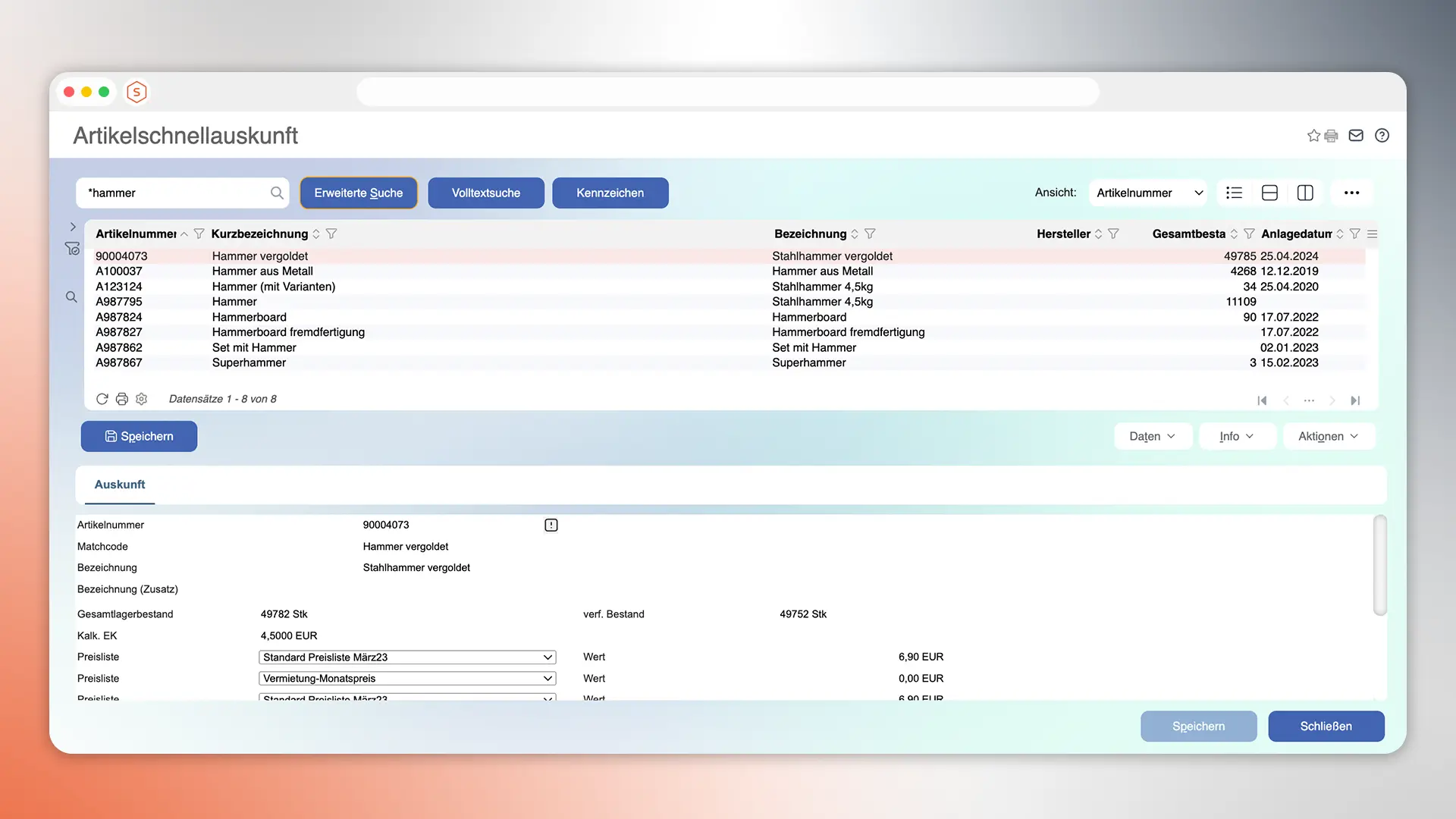Select horizontal split layout icon
1456x819 pixels.
click(x=1269, y=193)
